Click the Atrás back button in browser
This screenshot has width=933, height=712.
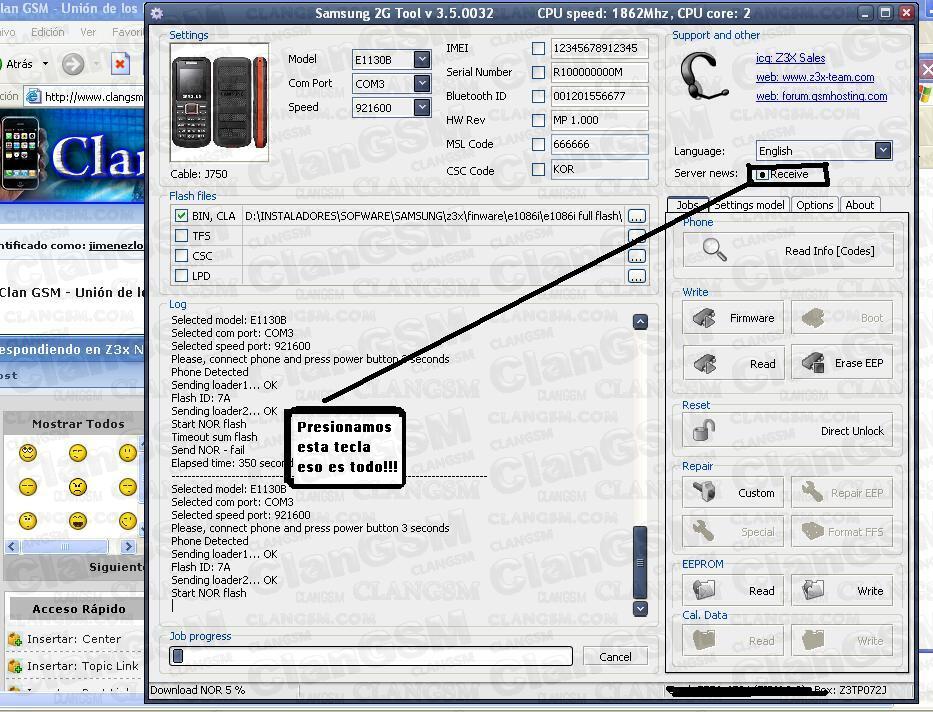(x=19, y=64)
